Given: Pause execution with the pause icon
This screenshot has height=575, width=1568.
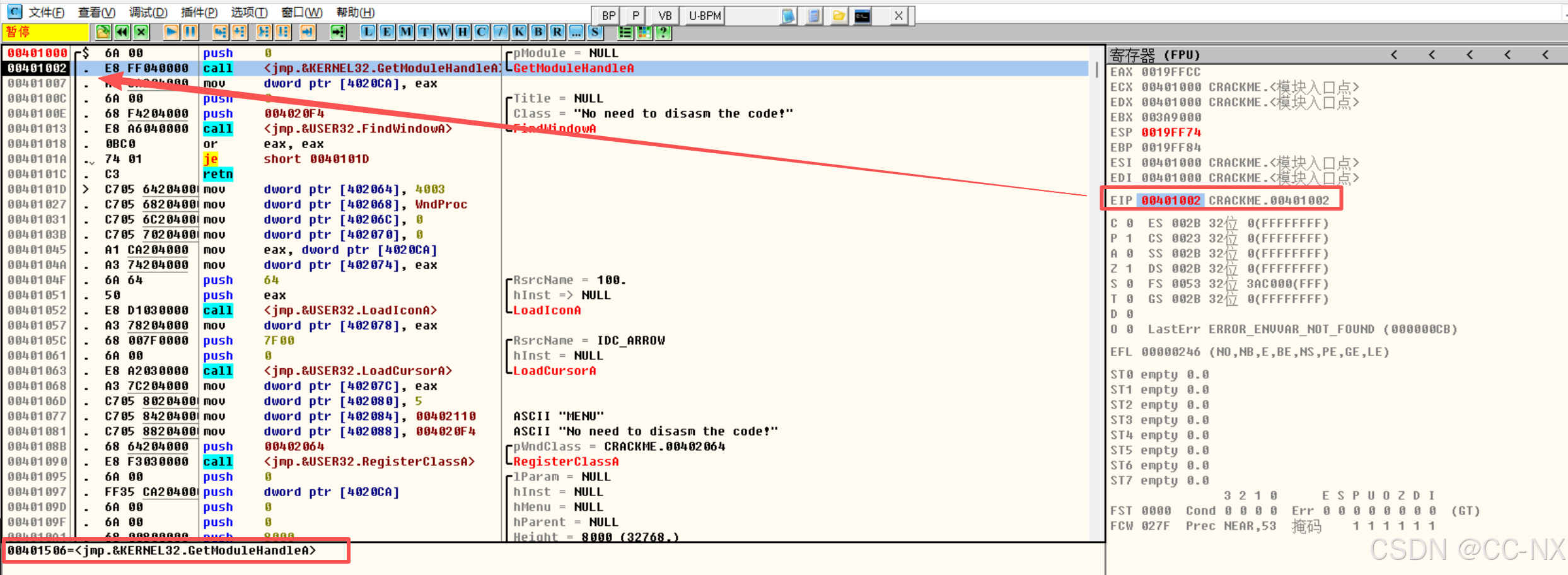Looking at the screenshot, I should (x=190, y=32).
